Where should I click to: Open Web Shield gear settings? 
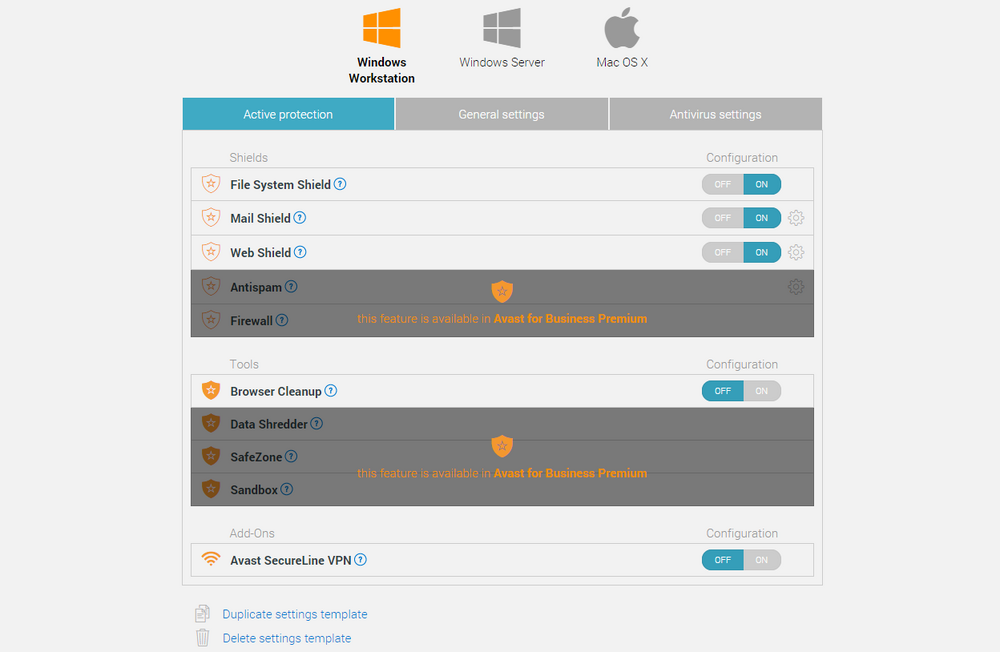[795, 253]
